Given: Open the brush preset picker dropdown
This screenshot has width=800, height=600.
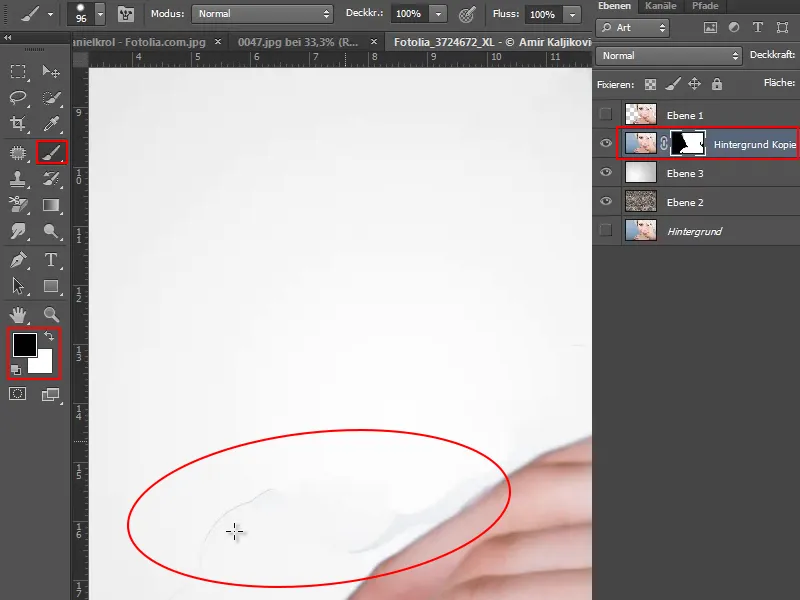Looking at the screenshot, I should [x=100, y=14].
